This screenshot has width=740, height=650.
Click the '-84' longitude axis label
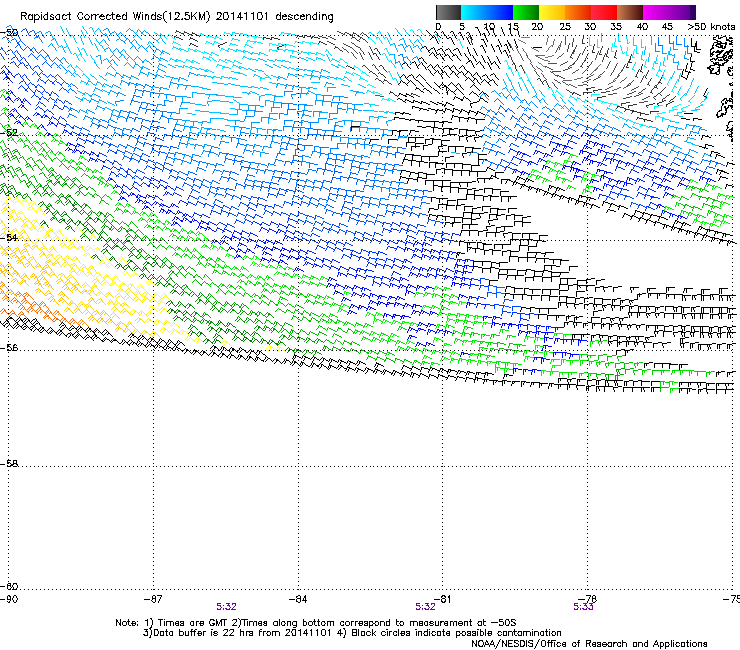pos(298,599)
